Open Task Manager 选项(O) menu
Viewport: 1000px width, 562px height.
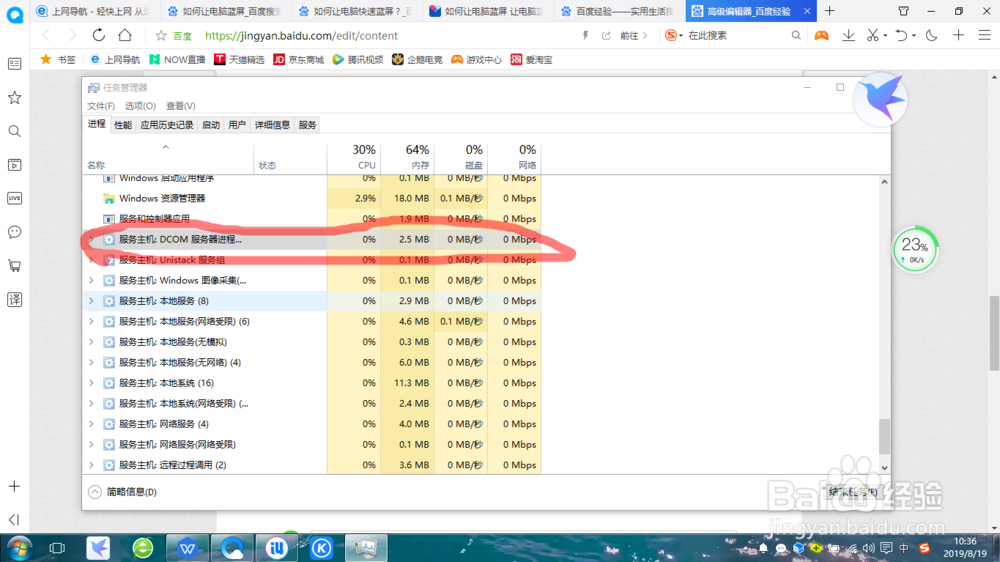140,106
